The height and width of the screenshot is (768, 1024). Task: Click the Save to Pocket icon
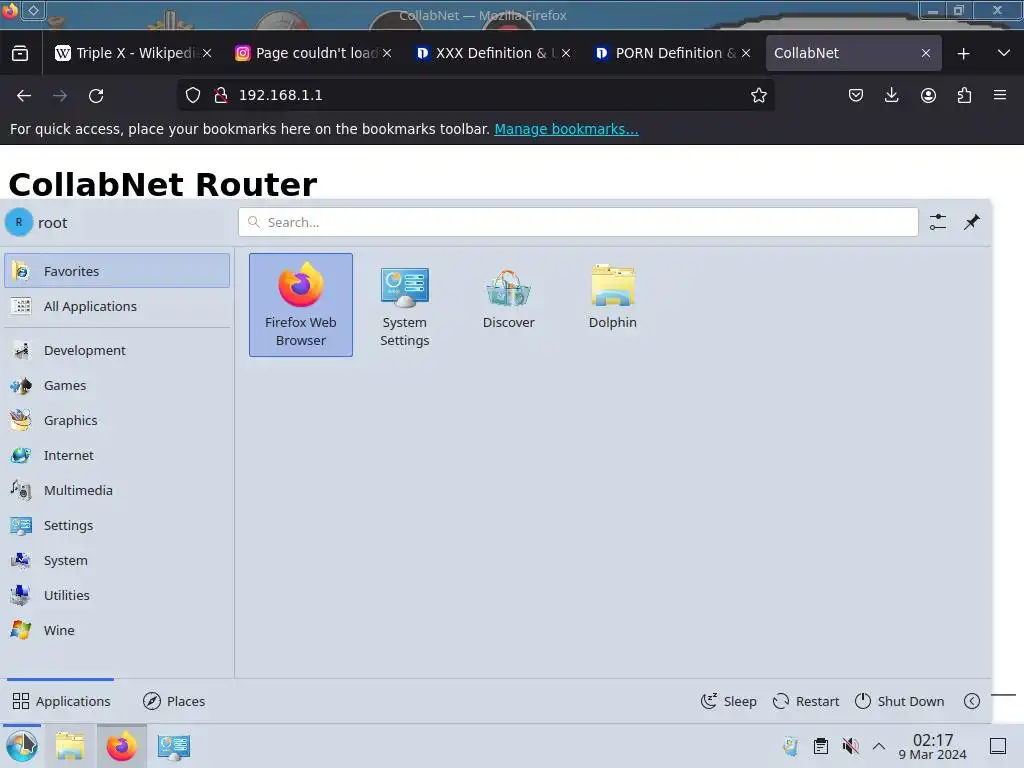tap(856, 95)
